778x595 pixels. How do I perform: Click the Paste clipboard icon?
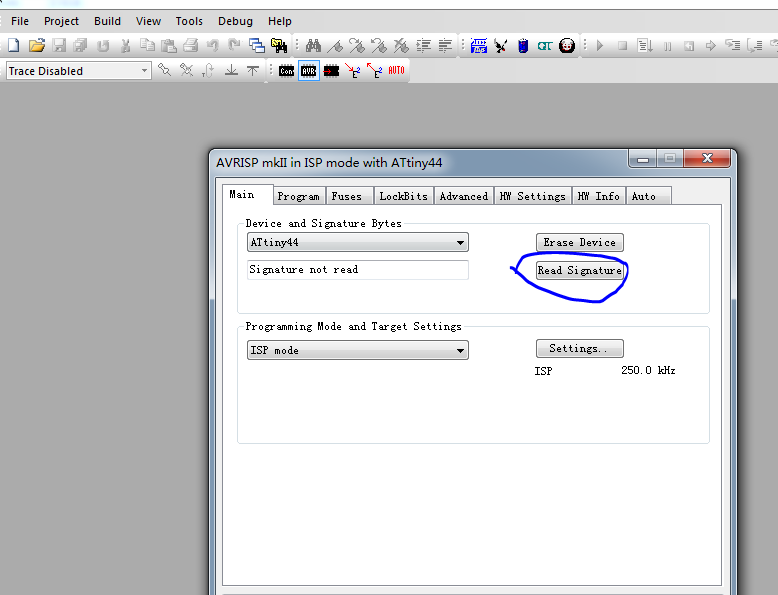pyautogui.click(x=169, y=46)
